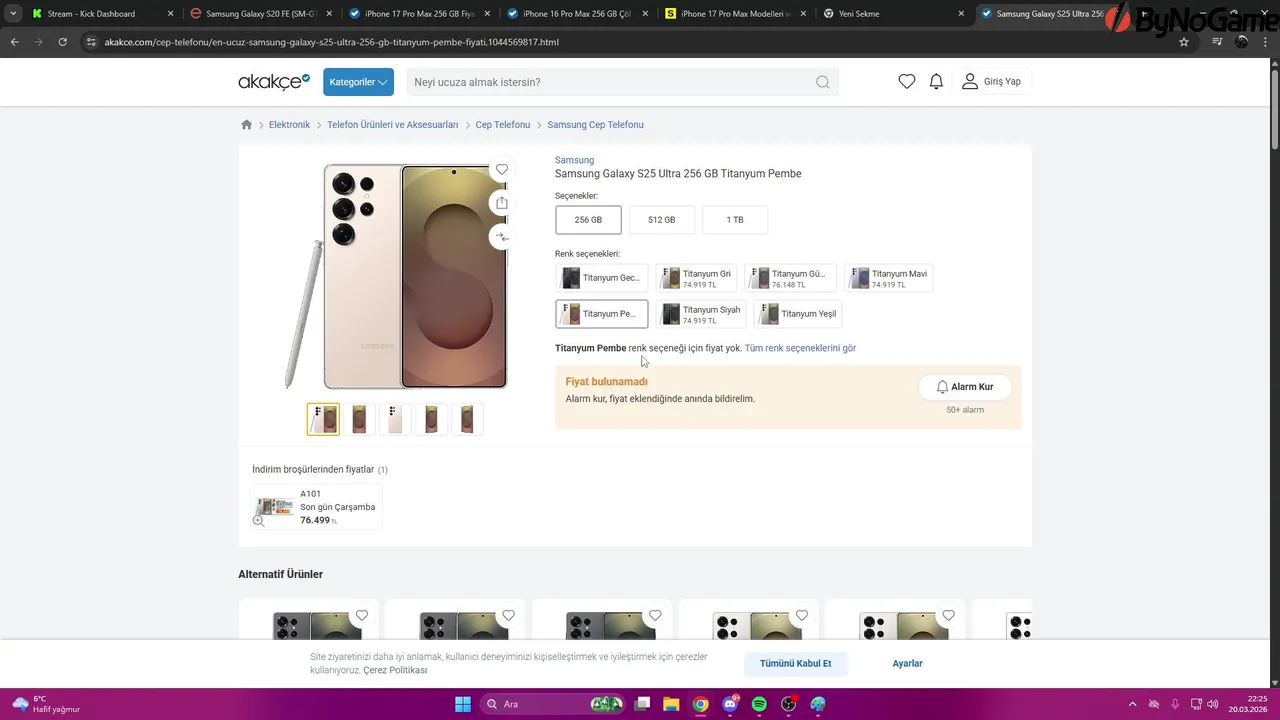Show hidden tray icons chevron

click(x=1132, y=704)
